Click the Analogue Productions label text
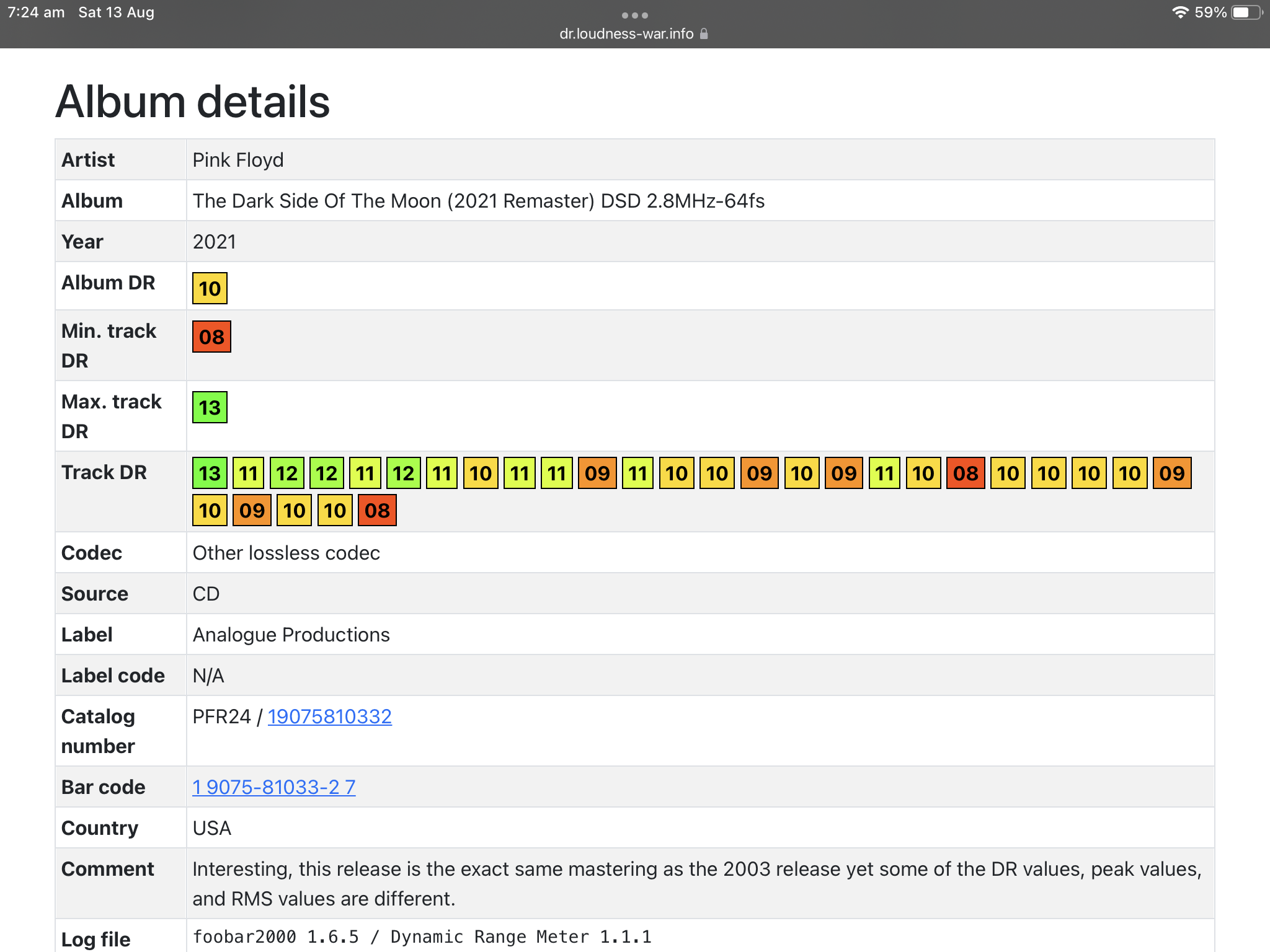 291,635
